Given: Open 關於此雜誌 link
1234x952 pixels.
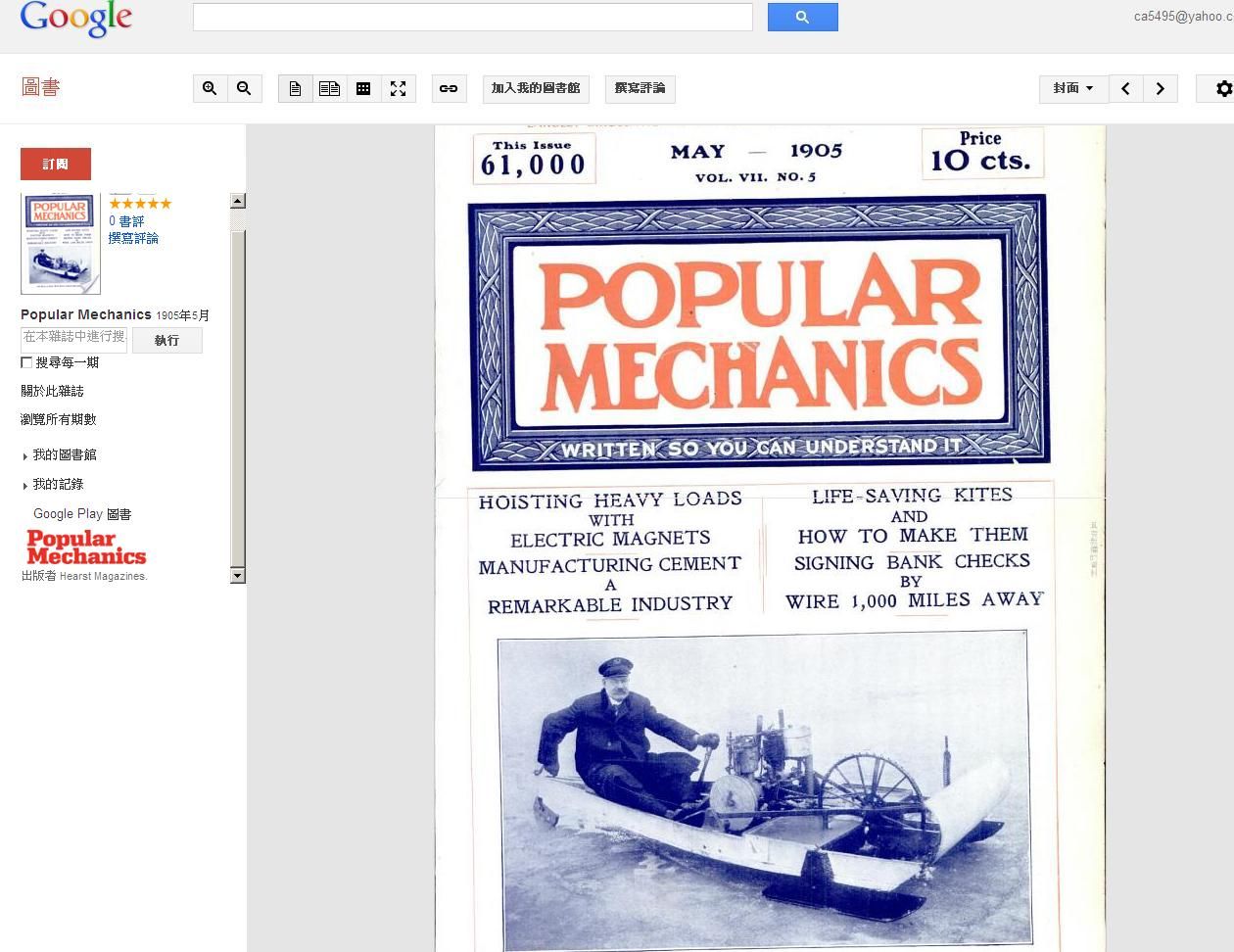Looking at the screenshot, I should [x=52, y=391].
